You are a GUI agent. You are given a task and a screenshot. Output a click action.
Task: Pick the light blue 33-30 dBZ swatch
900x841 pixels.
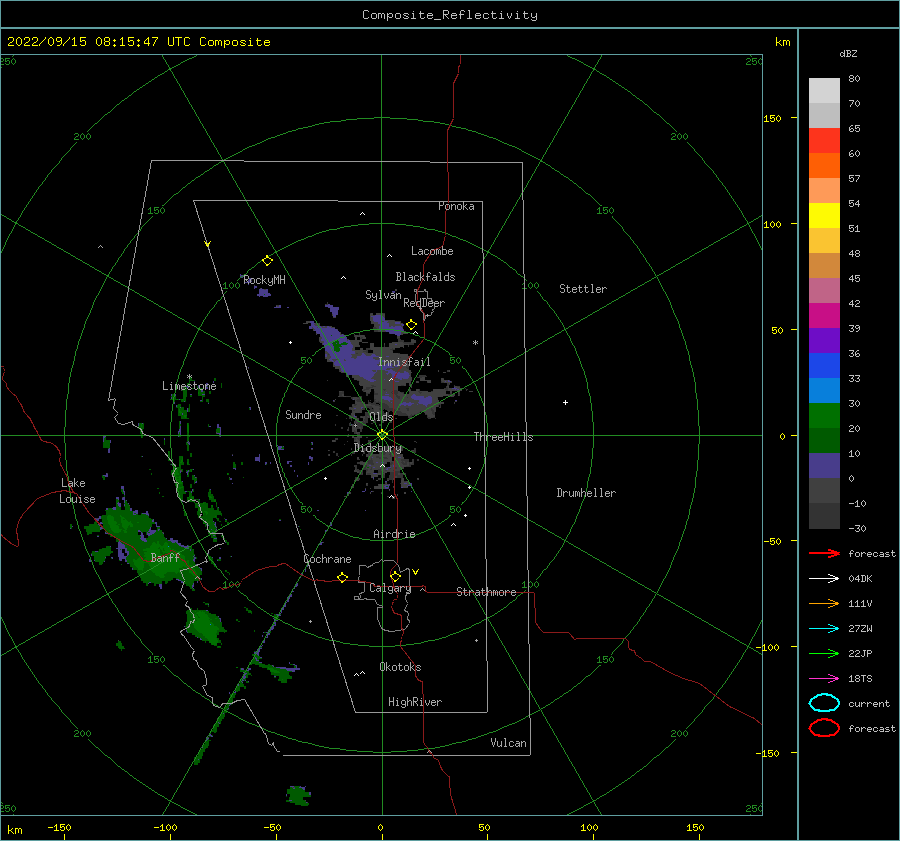824,390
